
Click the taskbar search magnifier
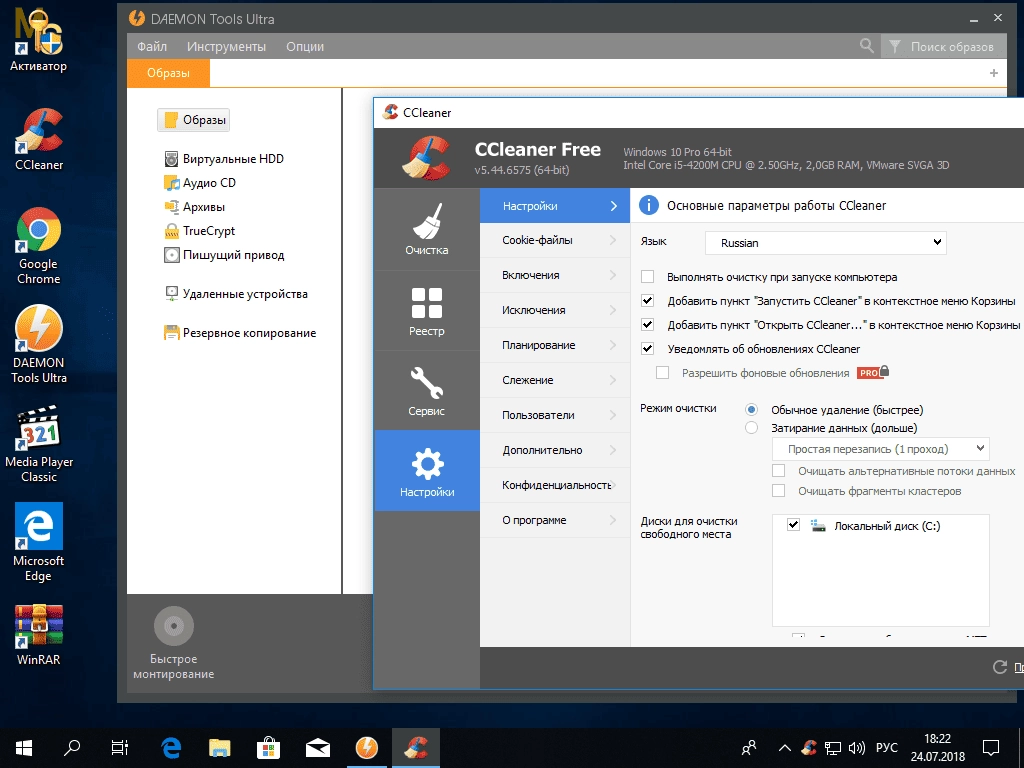click(72, 747)
